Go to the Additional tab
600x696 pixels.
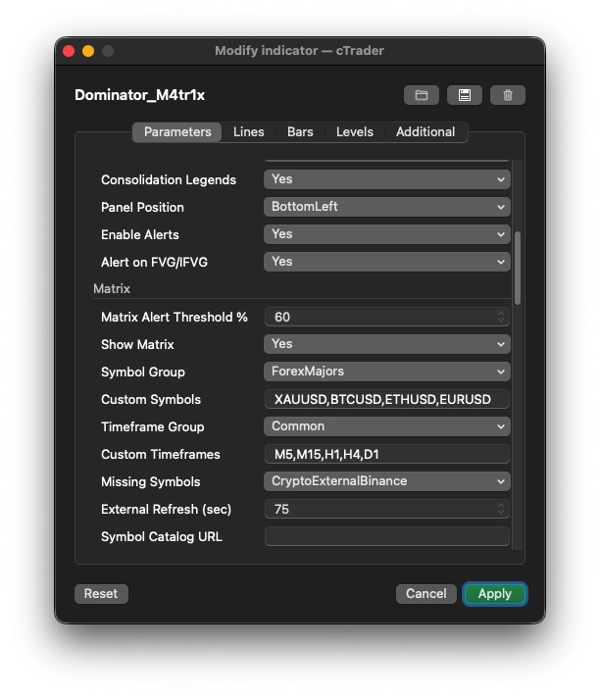click(x=425, y=132)
